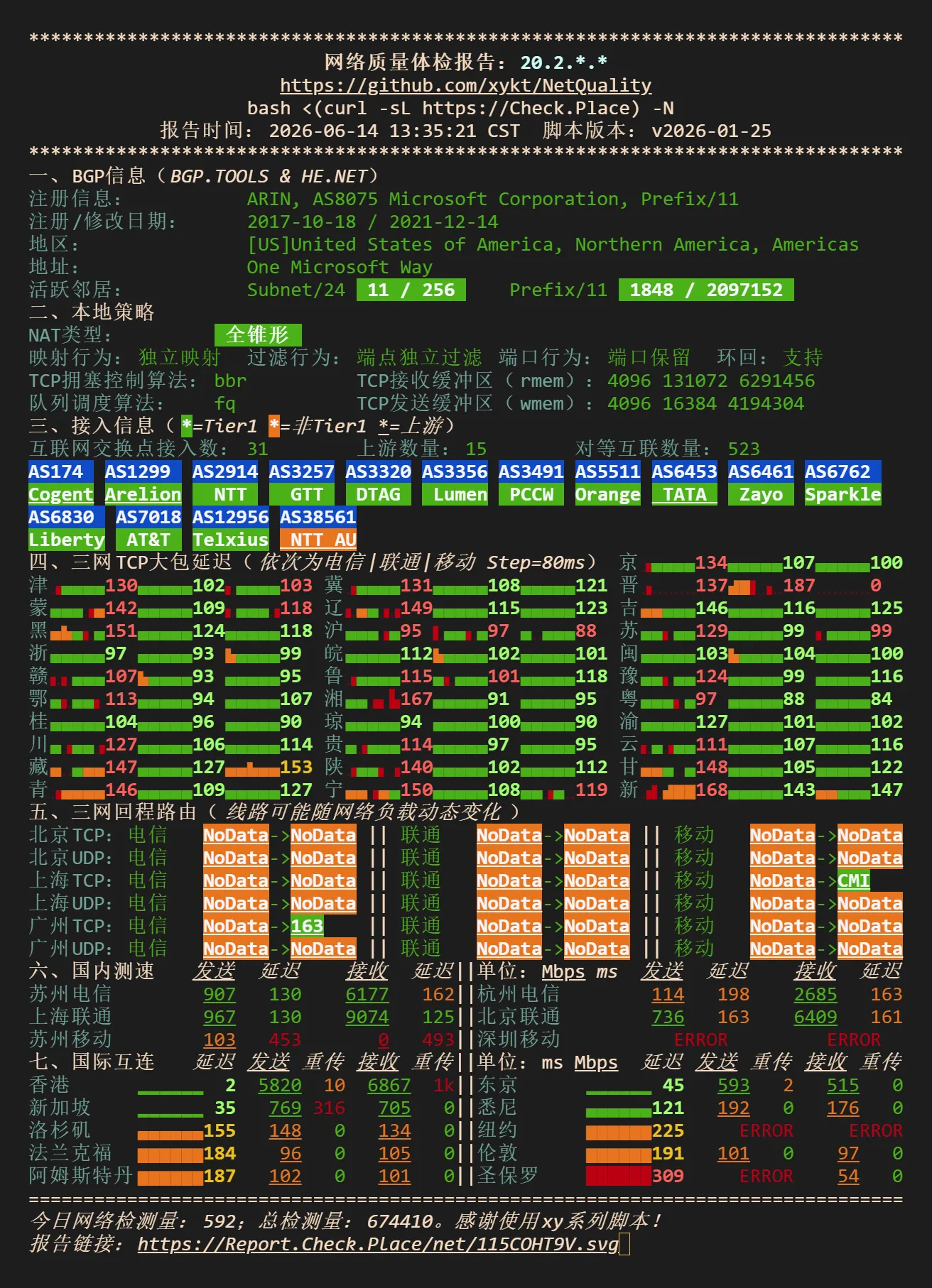Image resolution: width=932 pixels, height=1288 pixels.
Task: Click the 'Telxius' label
Action: [231, 540]
